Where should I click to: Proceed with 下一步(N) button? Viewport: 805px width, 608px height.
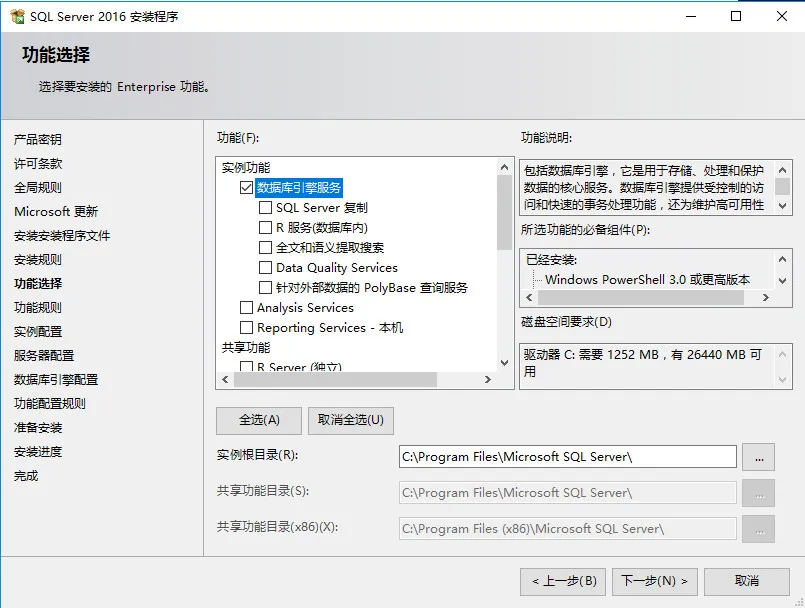point(655,581)
